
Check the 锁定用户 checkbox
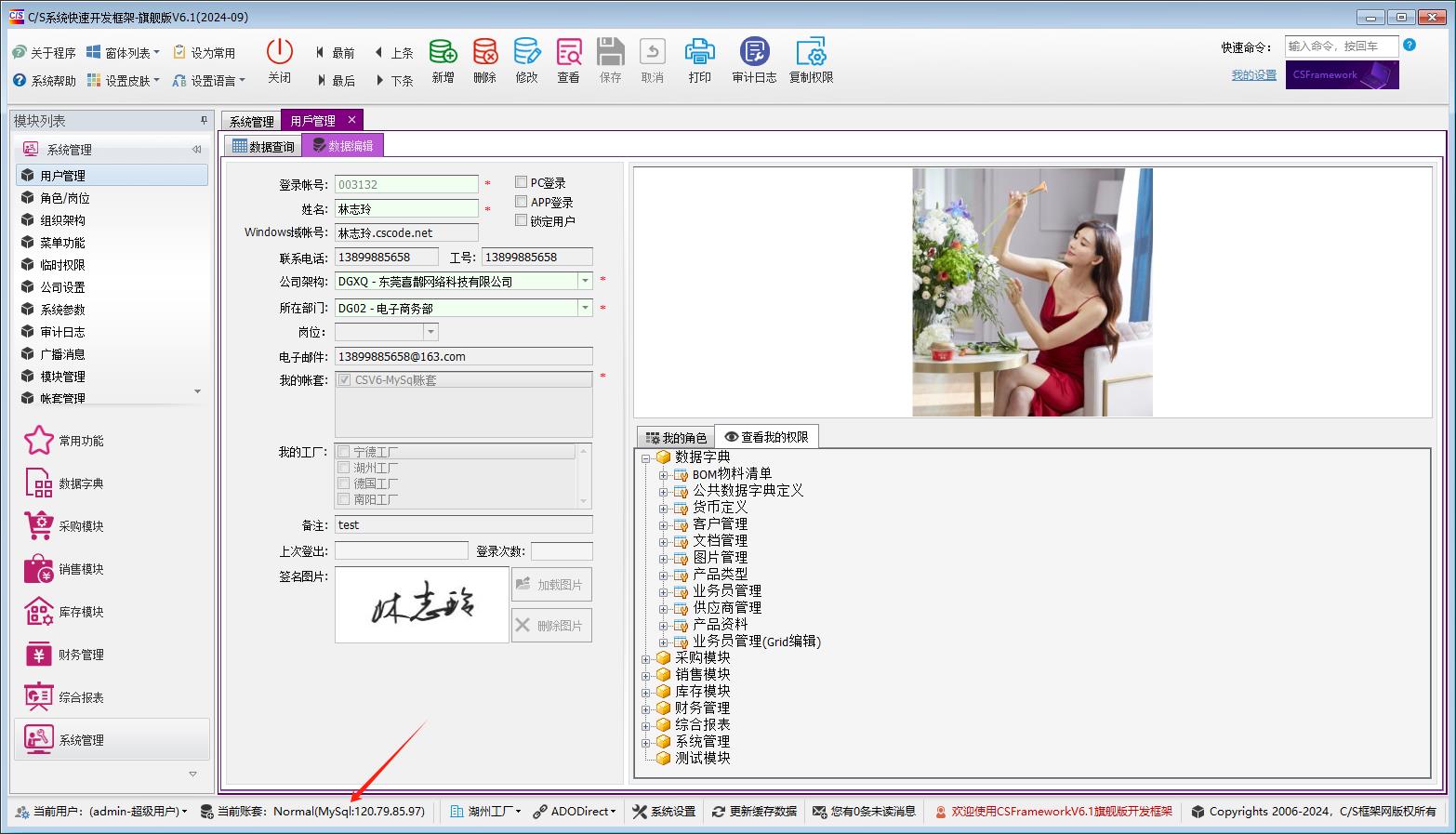522,220
